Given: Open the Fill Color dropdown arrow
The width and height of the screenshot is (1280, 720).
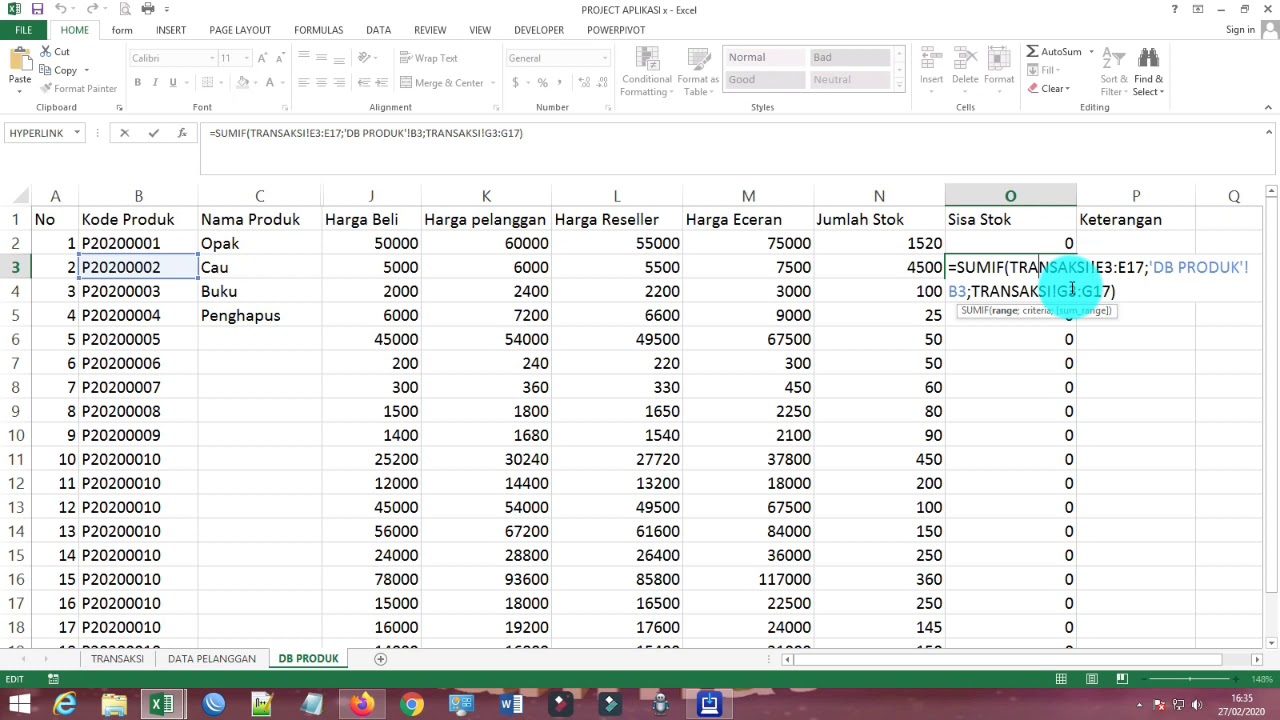Looking at the screenshot, I should (x=255, y=83).
